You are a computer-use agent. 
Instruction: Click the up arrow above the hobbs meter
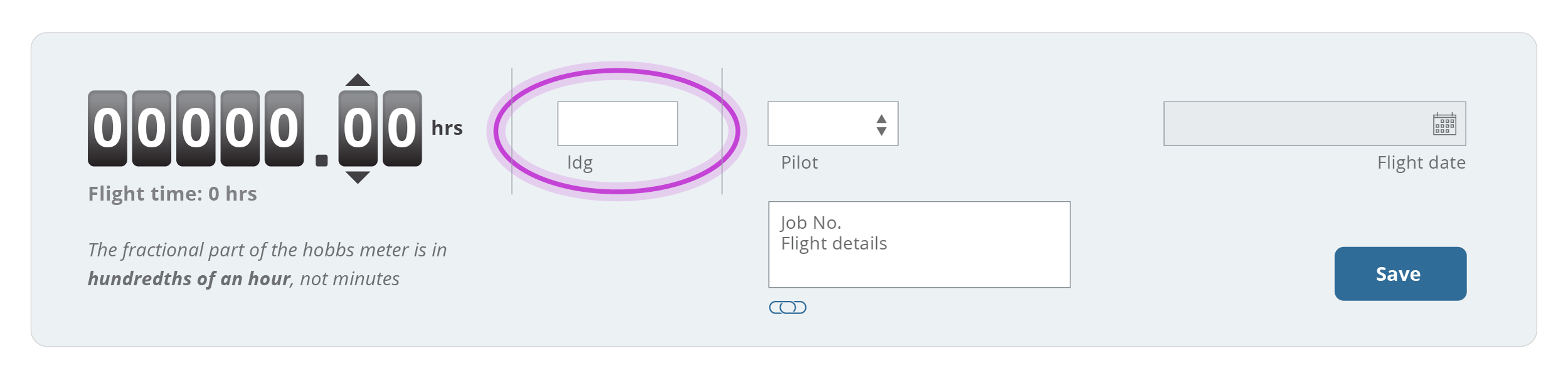point(358,80)
